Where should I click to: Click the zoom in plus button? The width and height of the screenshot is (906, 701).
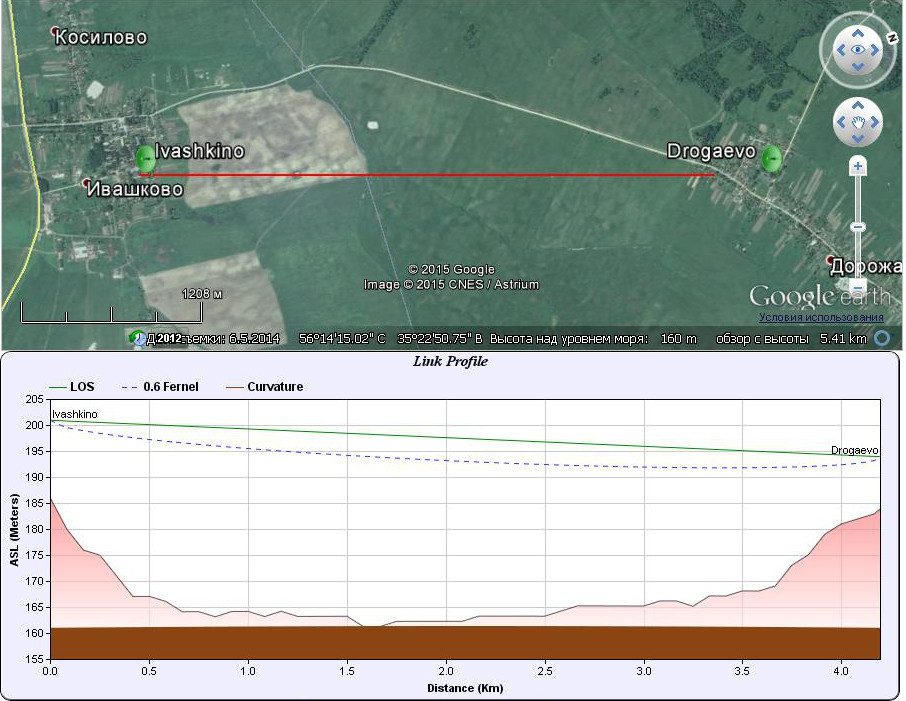coord(857,166)
